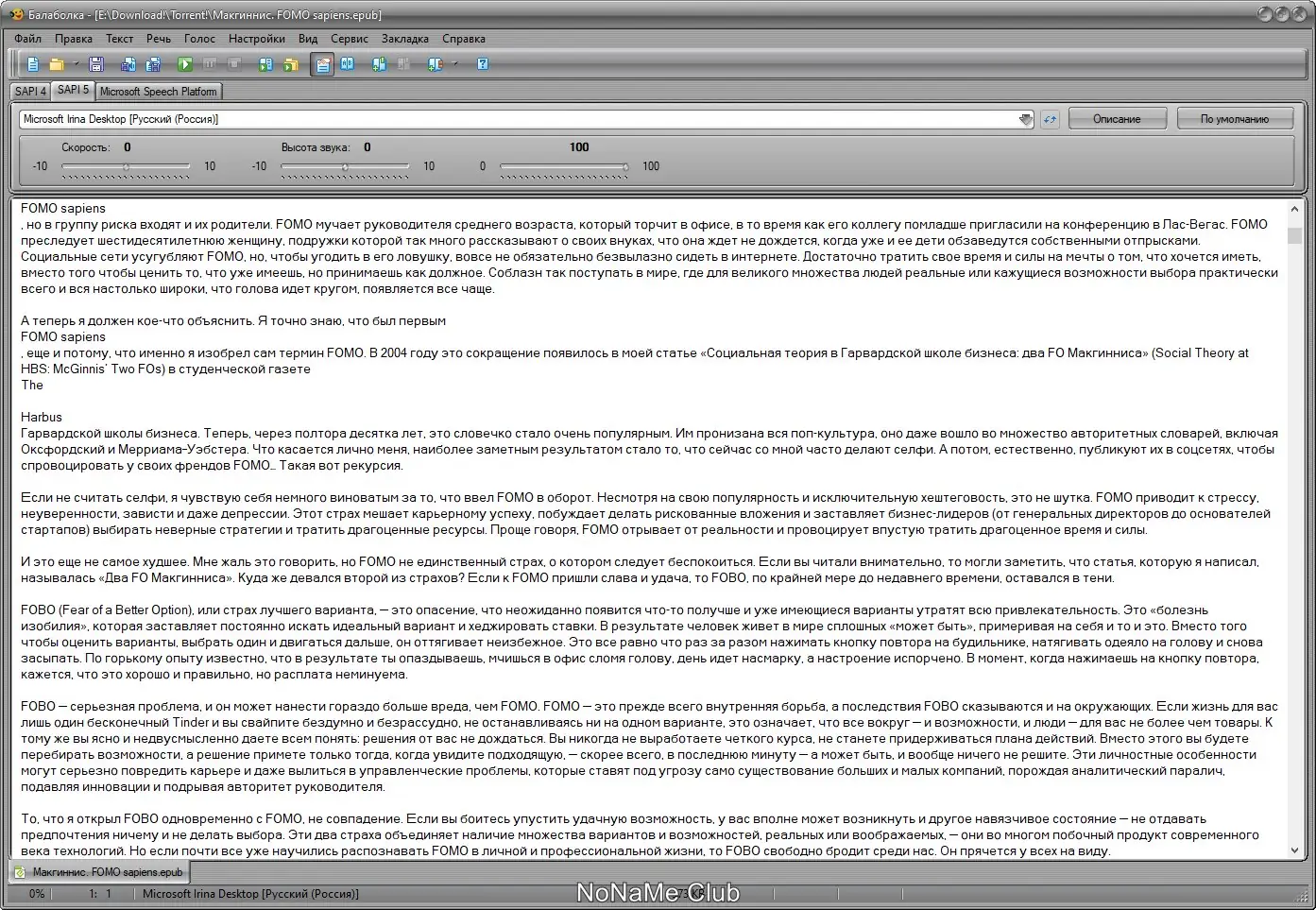Open the Настройки menu

(x=257, y=39)
